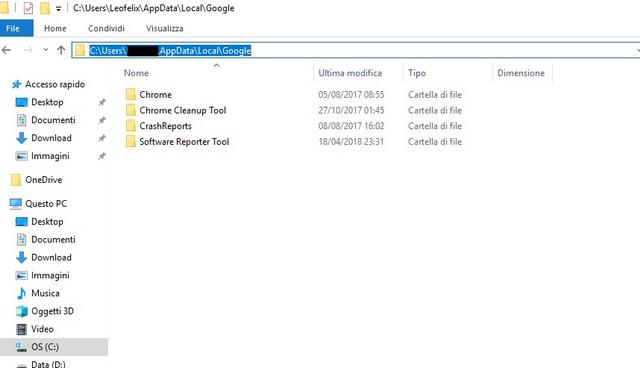The height and width of the screenshot is (368, 640).
Task: Click the date 18/04/2018 23:31
Action: (x=351, y=142)
